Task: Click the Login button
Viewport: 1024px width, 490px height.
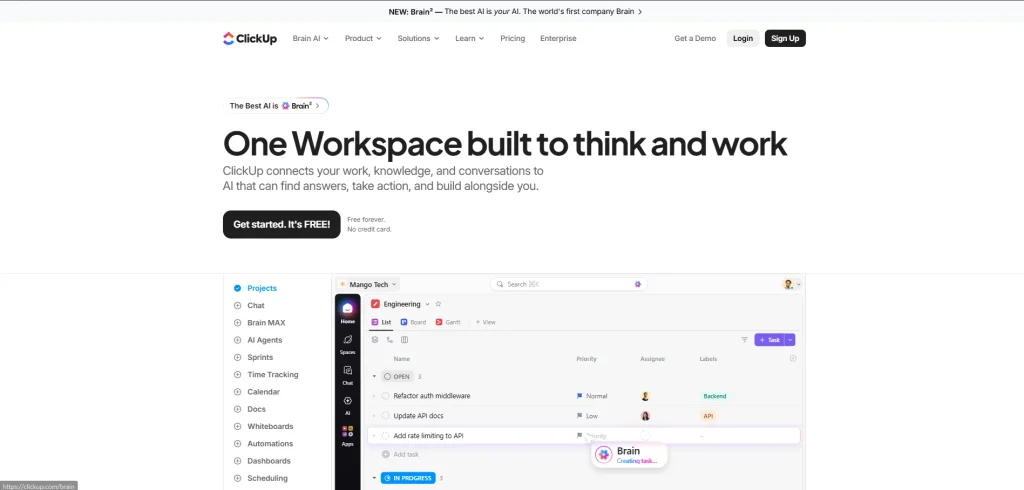Action: pos(743,39)
